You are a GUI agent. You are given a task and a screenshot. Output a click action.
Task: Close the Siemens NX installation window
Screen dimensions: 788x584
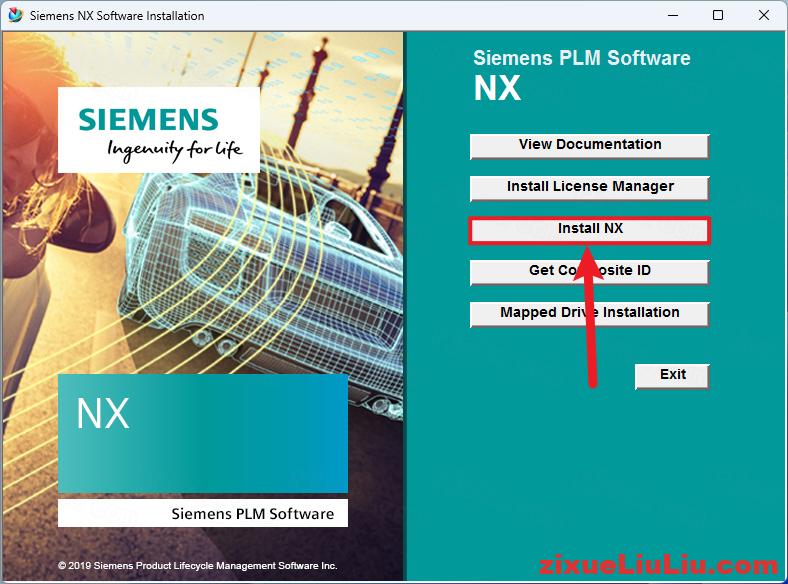(763, 16)
